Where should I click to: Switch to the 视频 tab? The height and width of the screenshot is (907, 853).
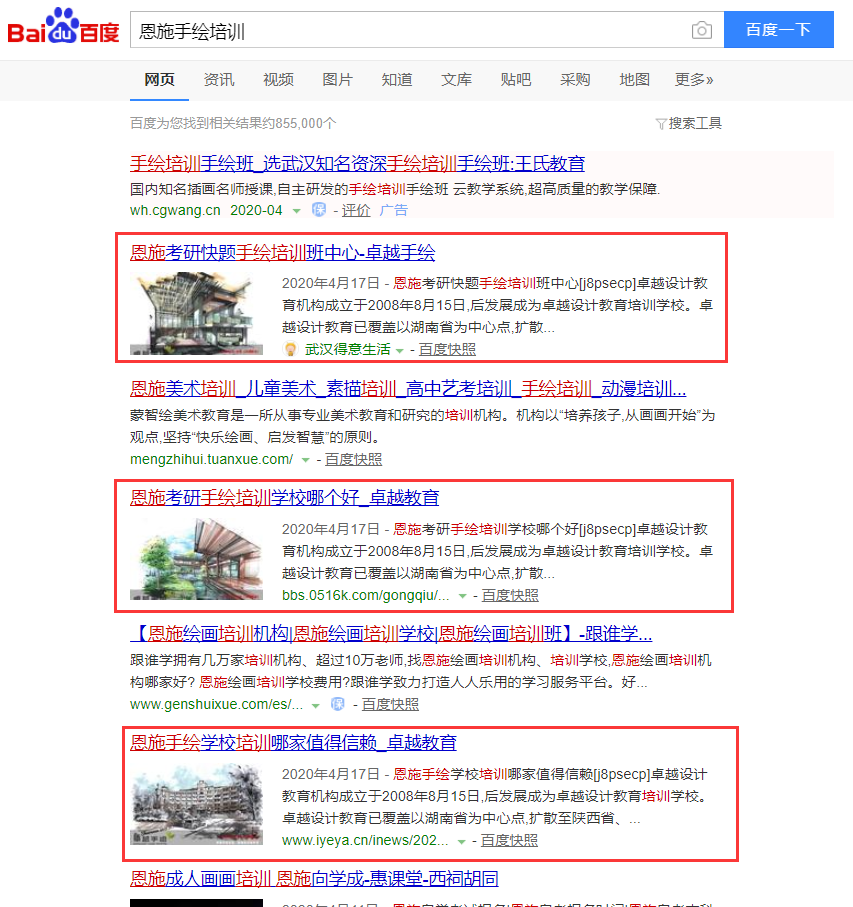coord(278,80)
